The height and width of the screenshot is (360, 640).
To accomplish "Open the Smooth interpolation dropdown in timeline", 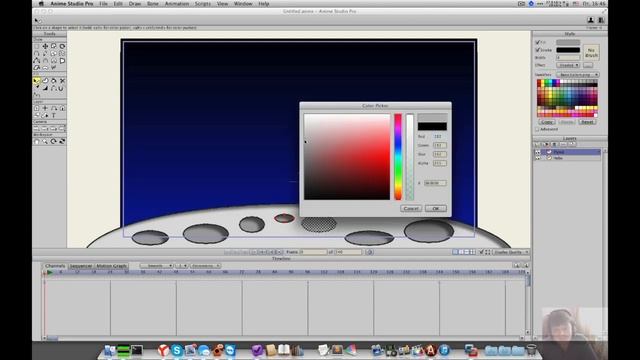I will [x=157, y=266].
